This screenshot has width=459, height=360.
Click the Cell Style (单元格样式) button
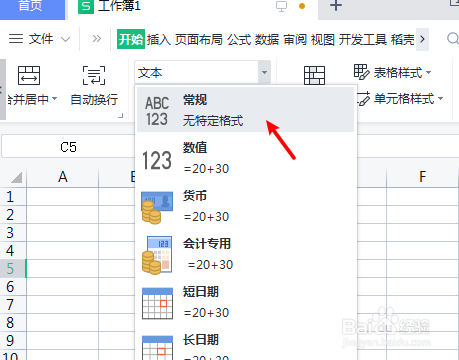400,98
